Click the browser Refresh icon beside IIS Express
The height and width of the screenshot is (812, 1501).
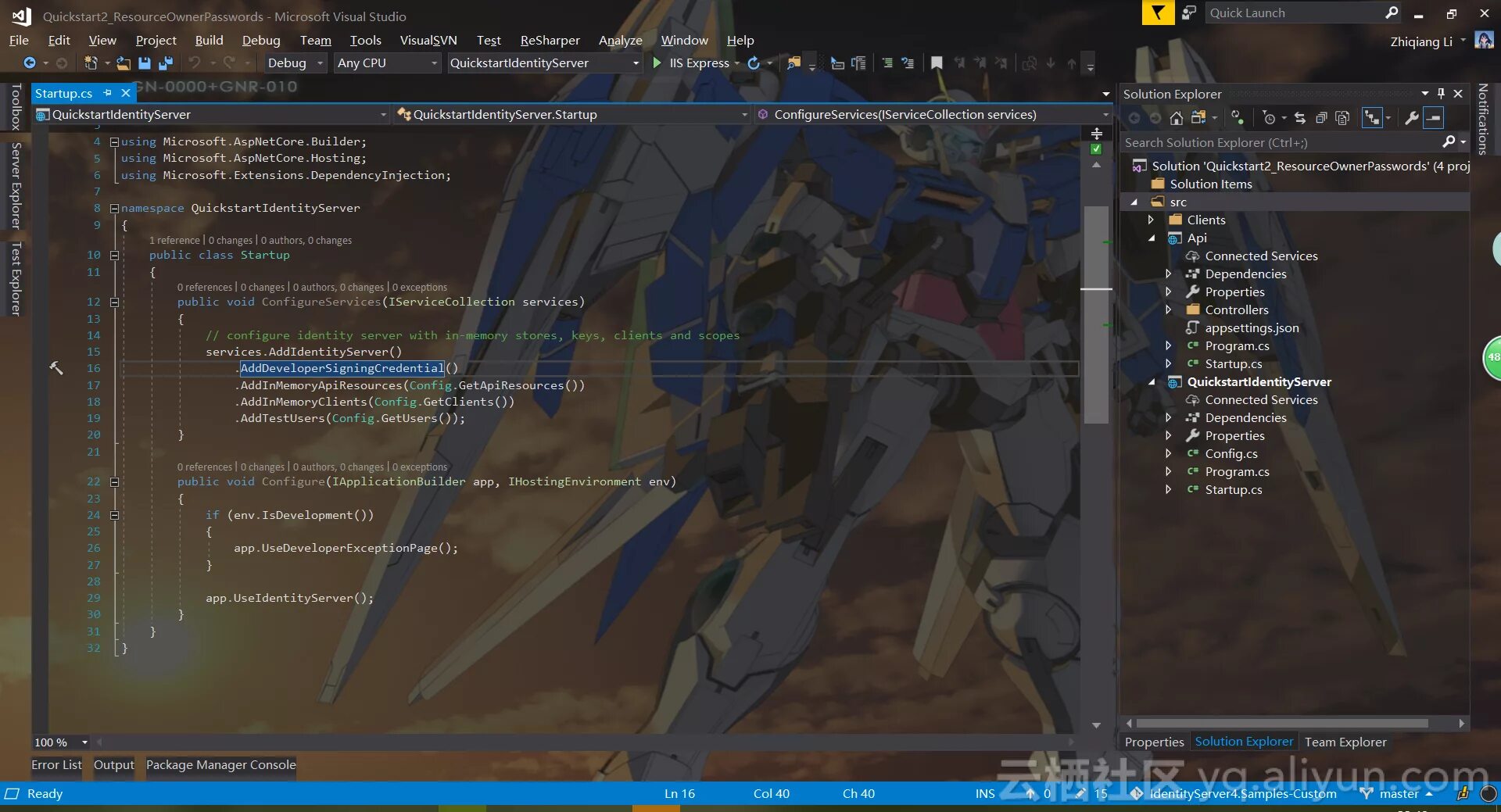(x=754, y=63)
